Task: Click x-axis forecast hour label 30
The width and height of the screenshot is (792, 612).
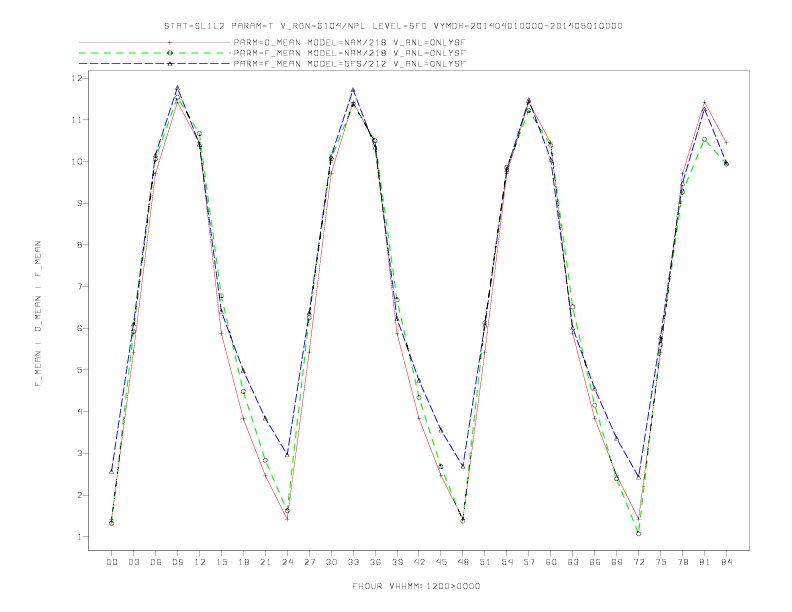Action: click(331, 562)
